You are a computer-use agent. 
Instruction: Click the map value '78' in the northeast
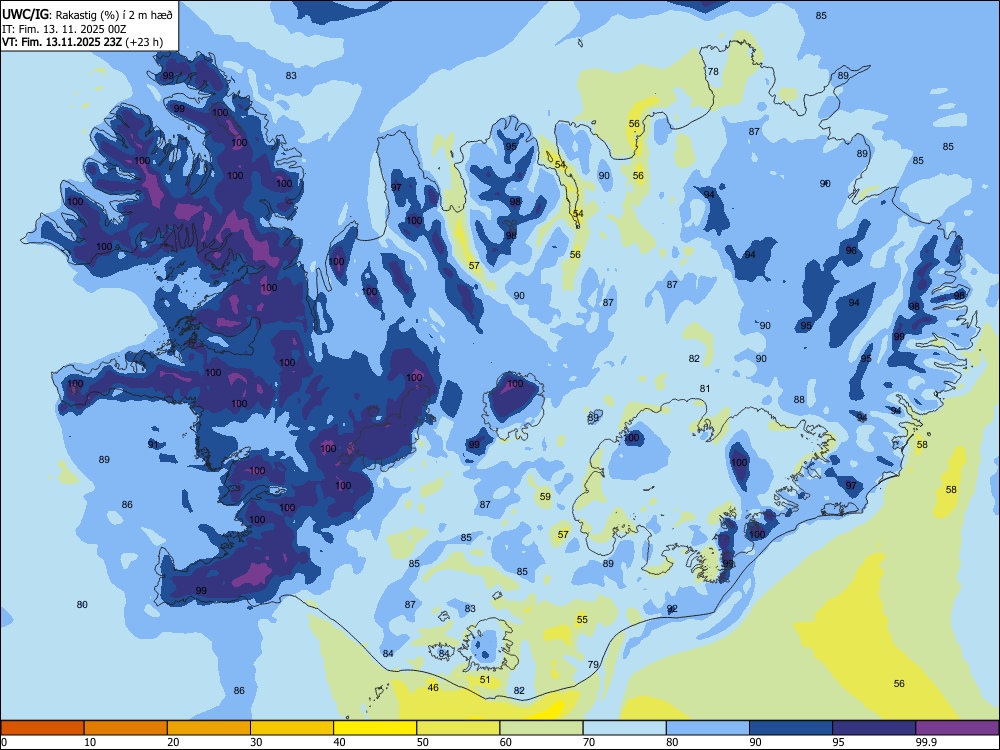point(713,71)
